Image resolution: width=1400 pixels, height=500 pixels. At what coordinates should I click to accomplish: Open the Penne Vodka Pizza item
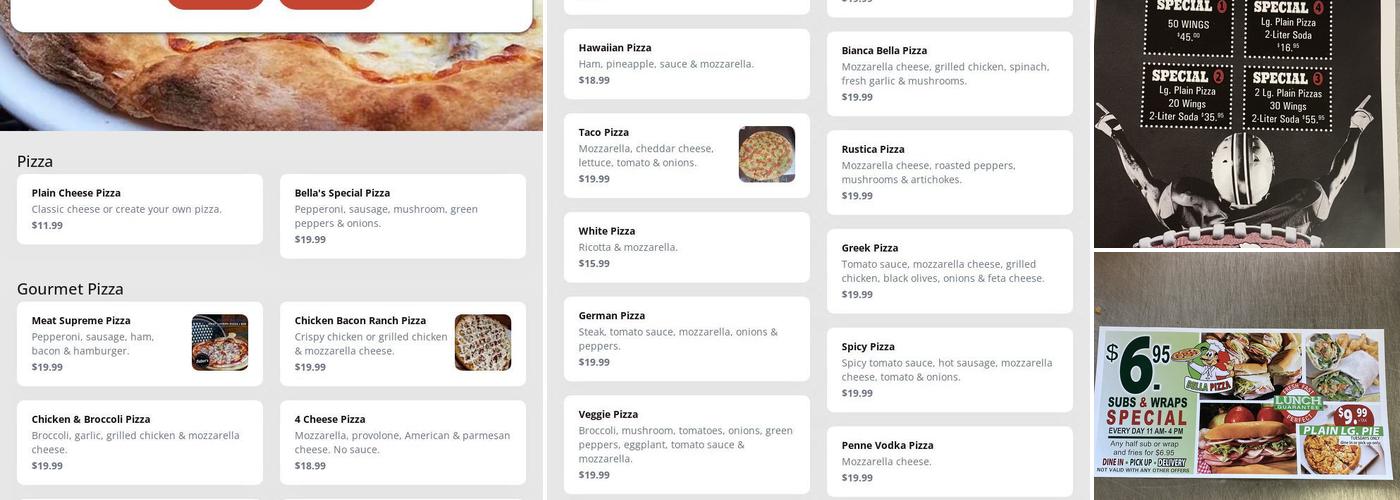(949, 461)
